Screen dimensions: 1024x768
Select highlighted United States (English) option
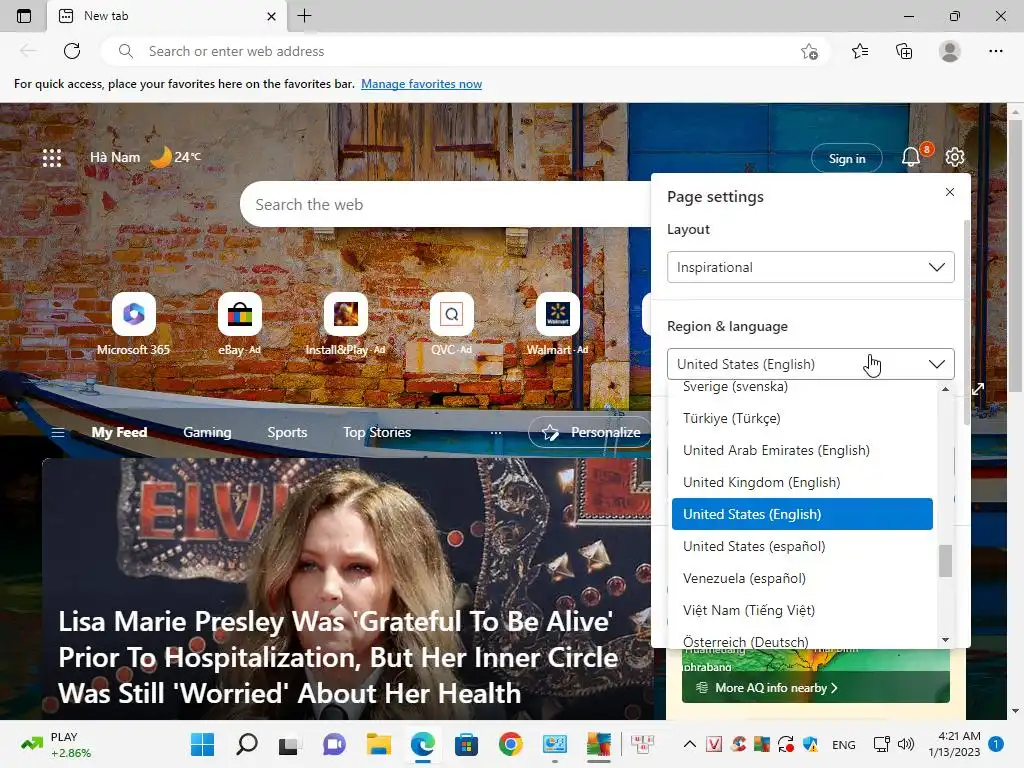coord(802,514)
